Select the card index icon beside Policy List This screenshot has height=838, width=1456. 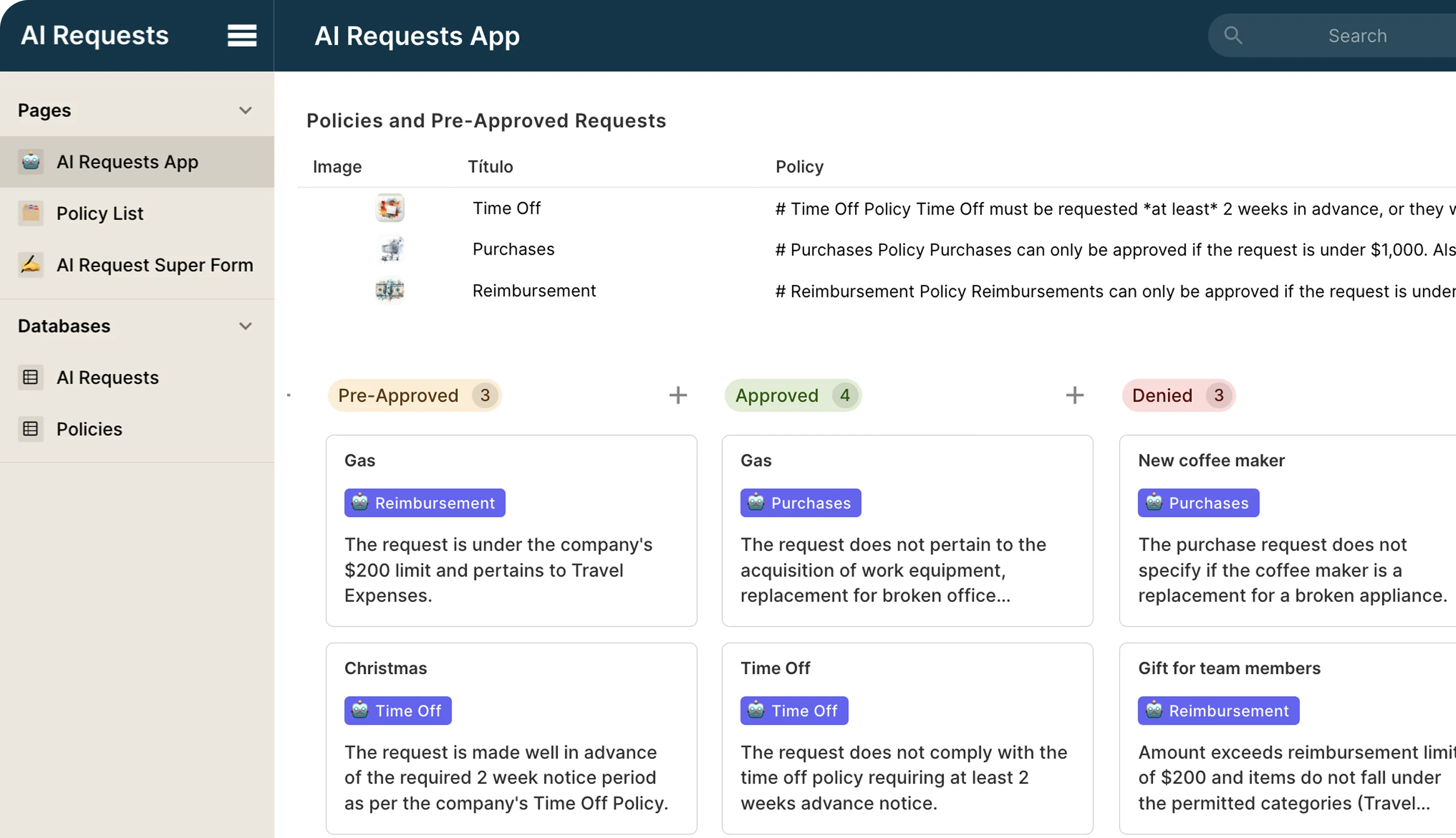tap(30, 213)
